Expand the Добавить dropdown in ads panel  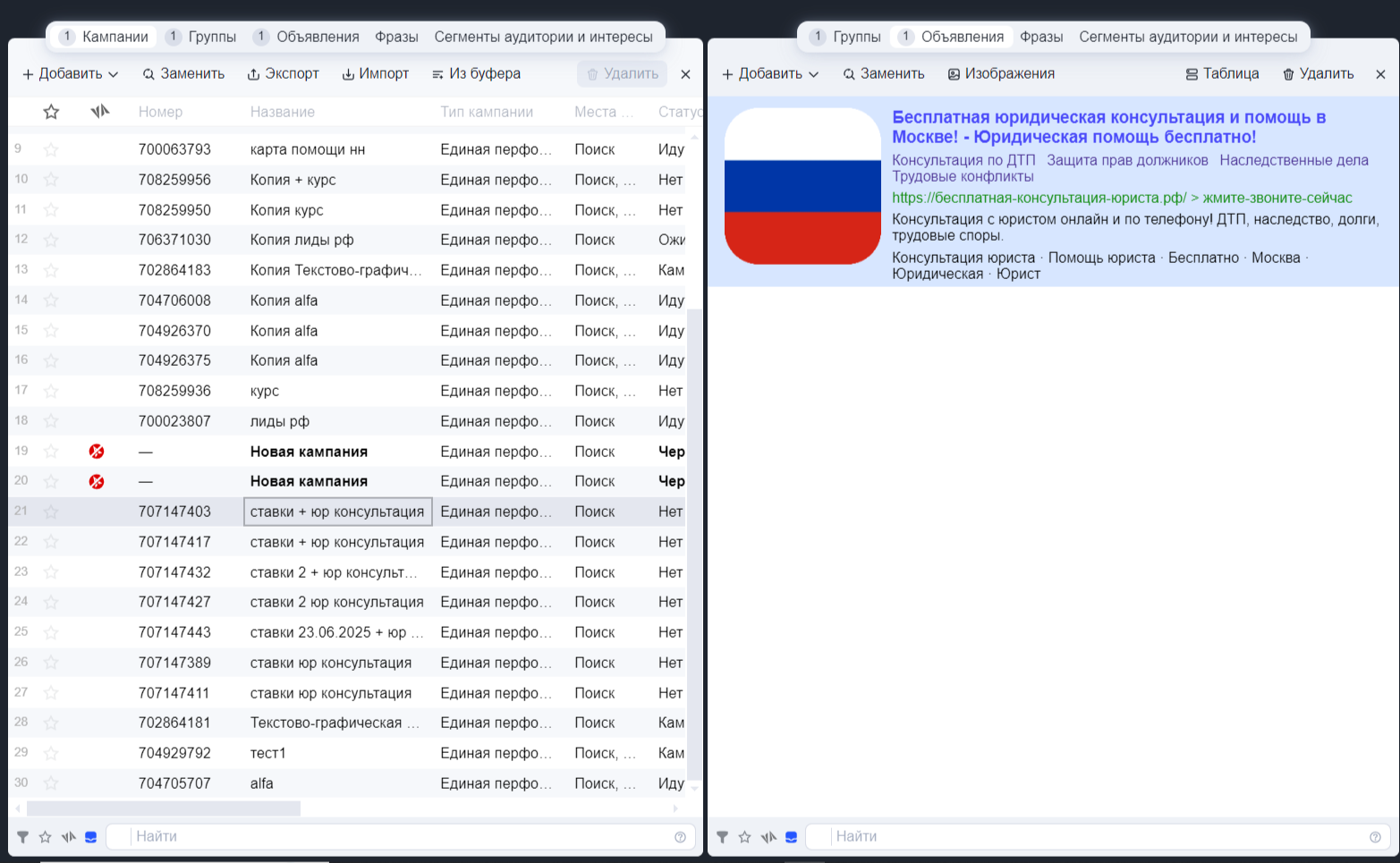(769, 74)
